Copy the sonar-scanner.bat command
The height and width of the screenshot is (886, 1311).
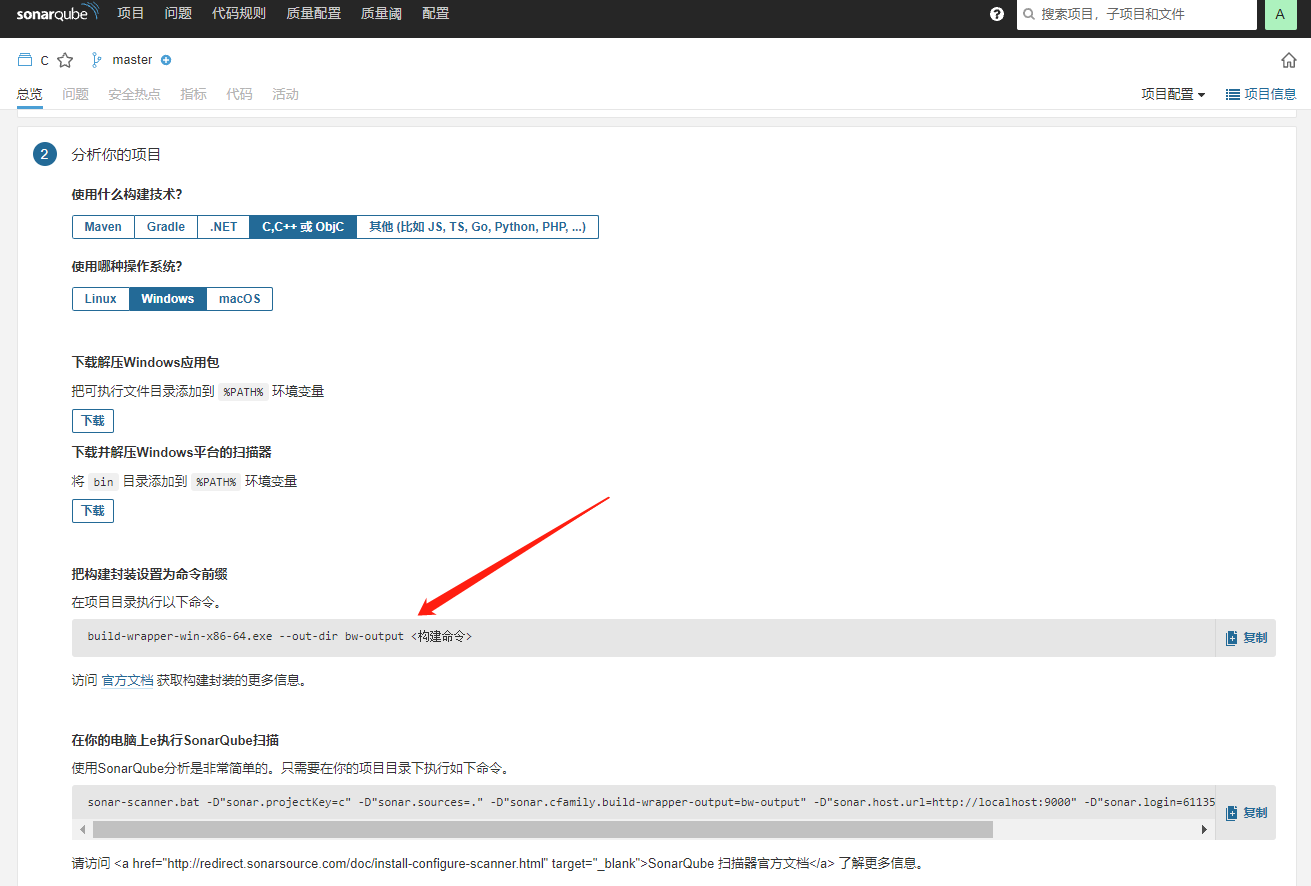[1246, 813]
